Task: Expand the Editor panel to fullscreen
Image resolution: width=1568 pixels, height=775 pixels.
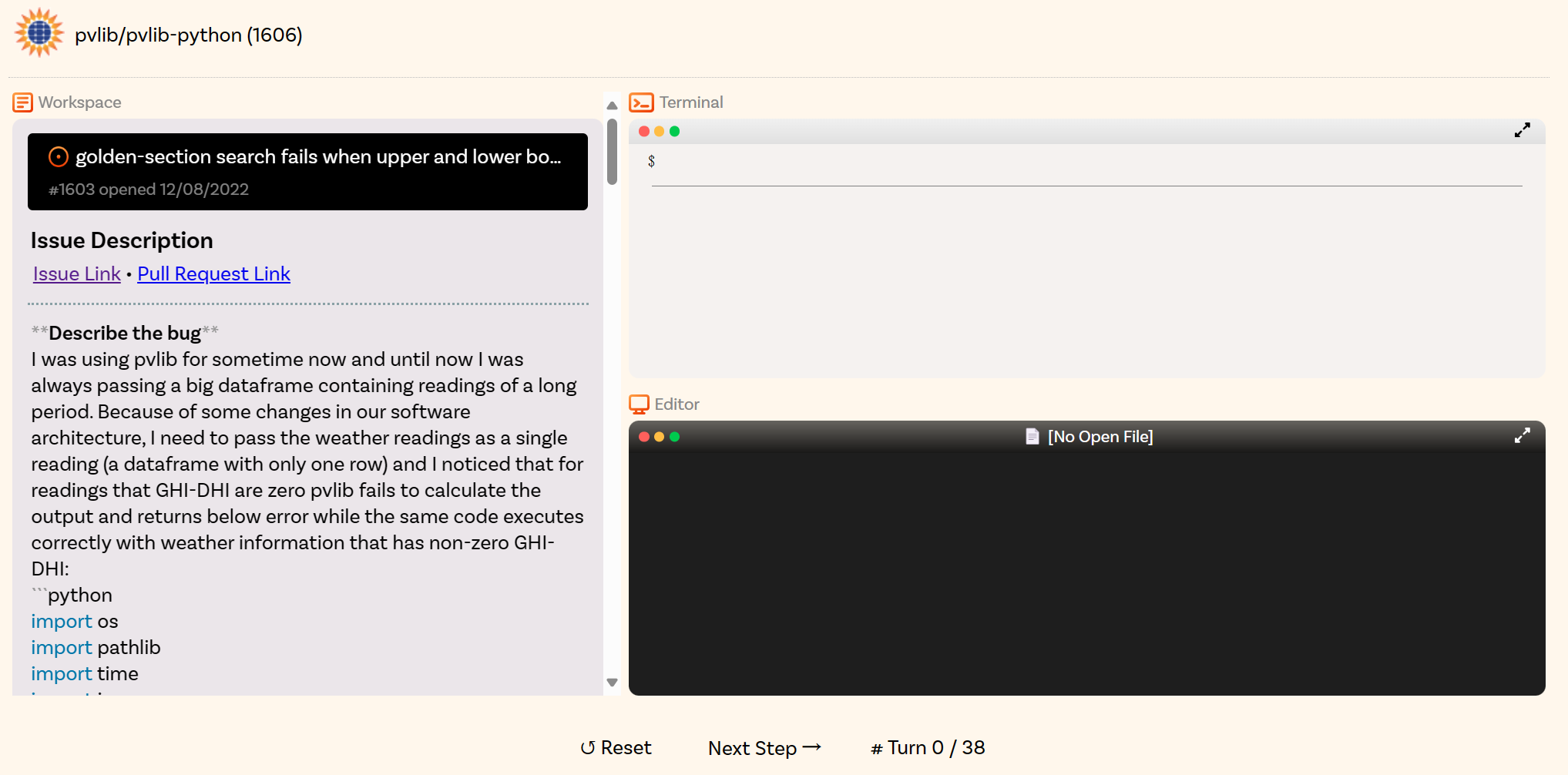Action: point(1522,436)
